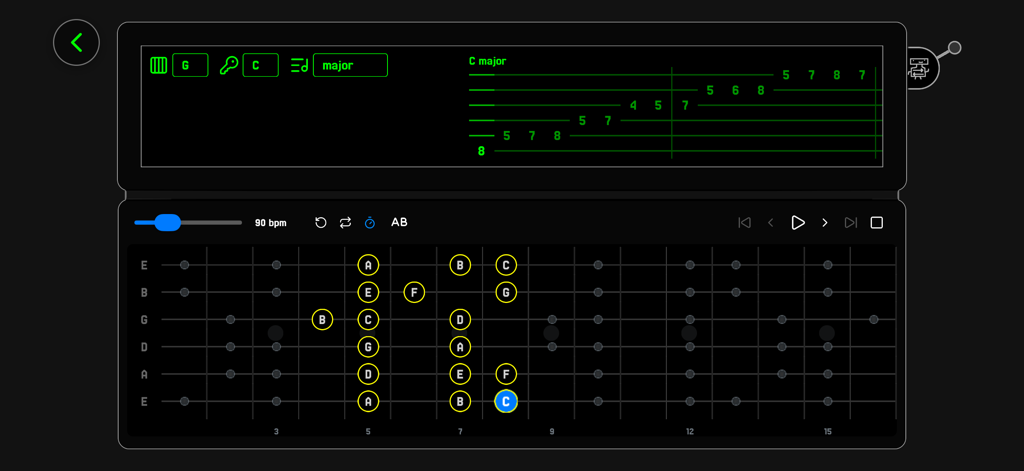Viewport: 1024px width, 471px height.
Task: Click the highlighted tab number 8 on bottom line
Action: 481,151
